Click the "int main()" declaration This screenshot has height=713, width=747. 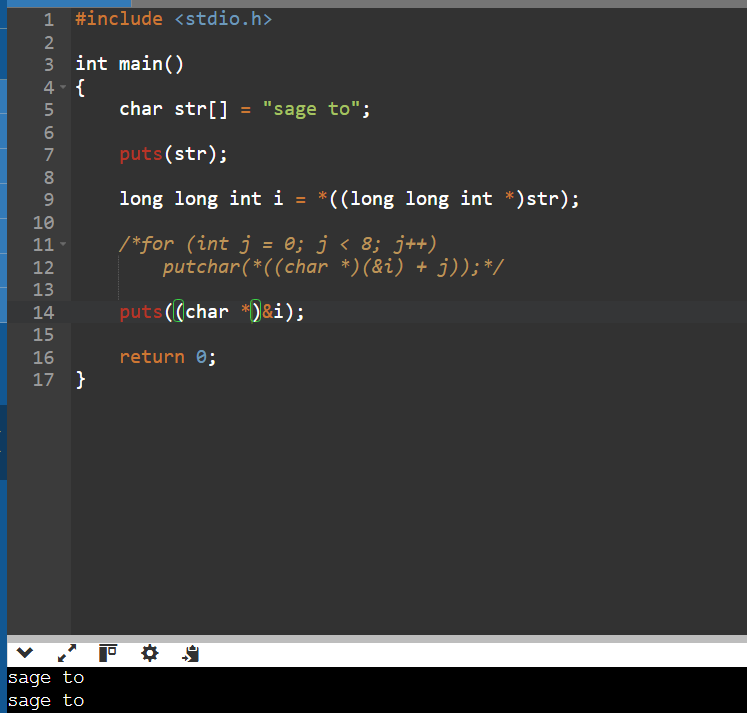tap(130, 64)
